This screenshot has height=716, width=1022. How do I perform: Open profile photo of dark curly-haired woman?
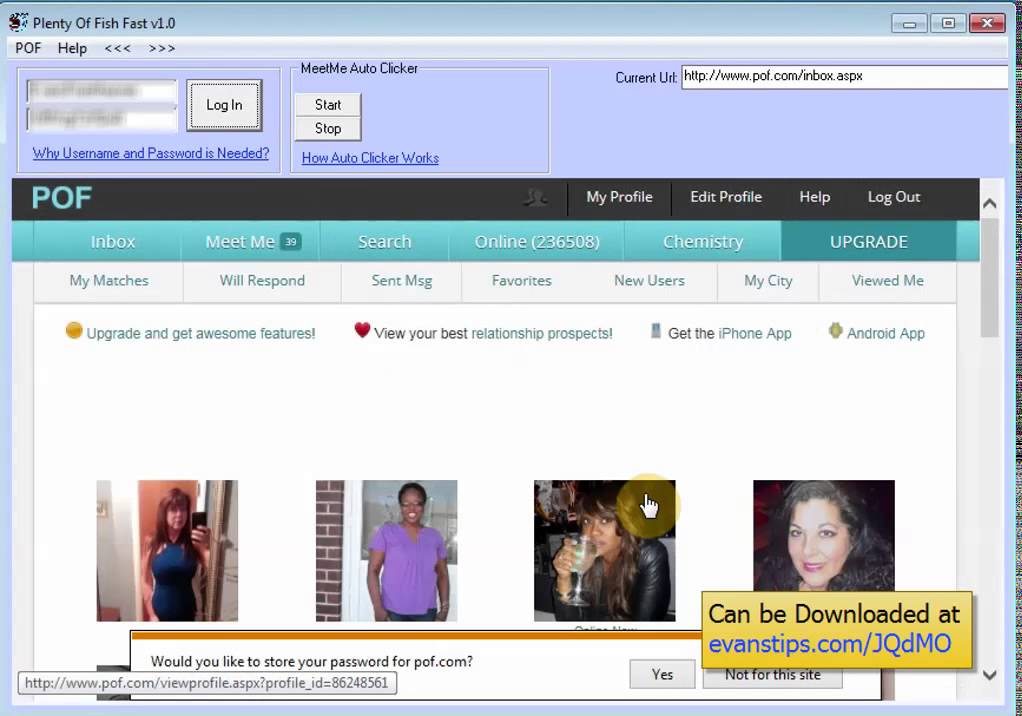point(824,536)
